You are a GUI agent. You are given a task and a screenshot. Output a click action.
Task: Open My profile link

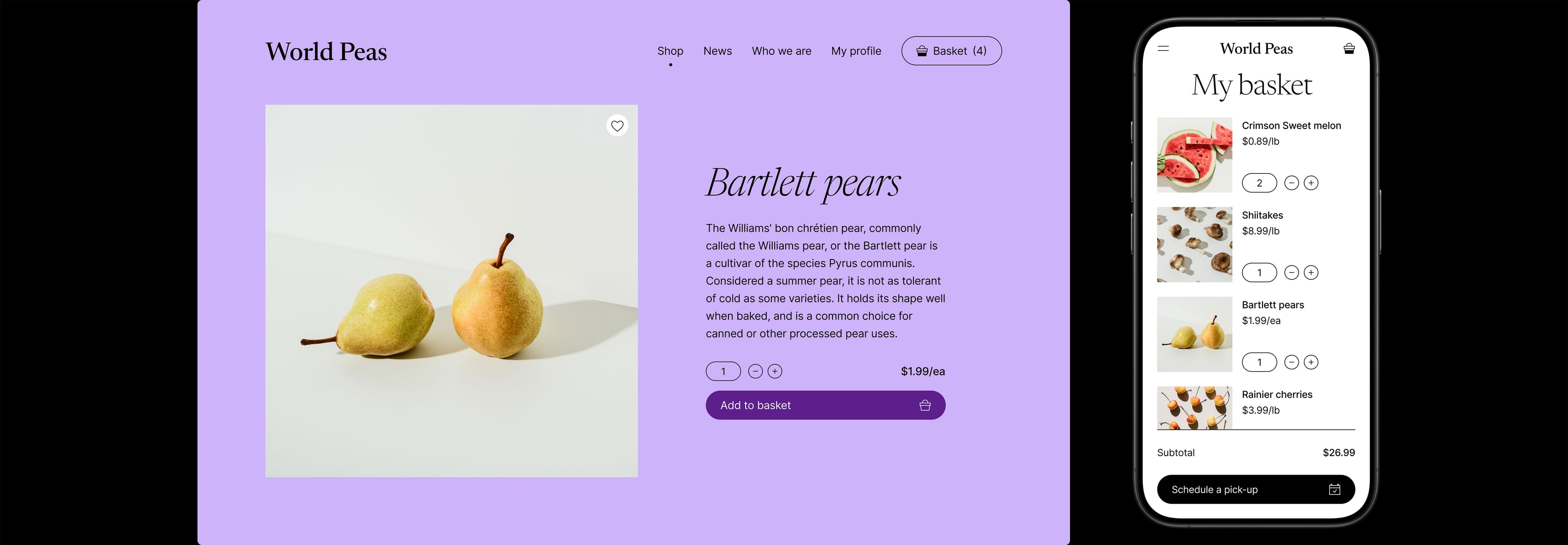856,51
